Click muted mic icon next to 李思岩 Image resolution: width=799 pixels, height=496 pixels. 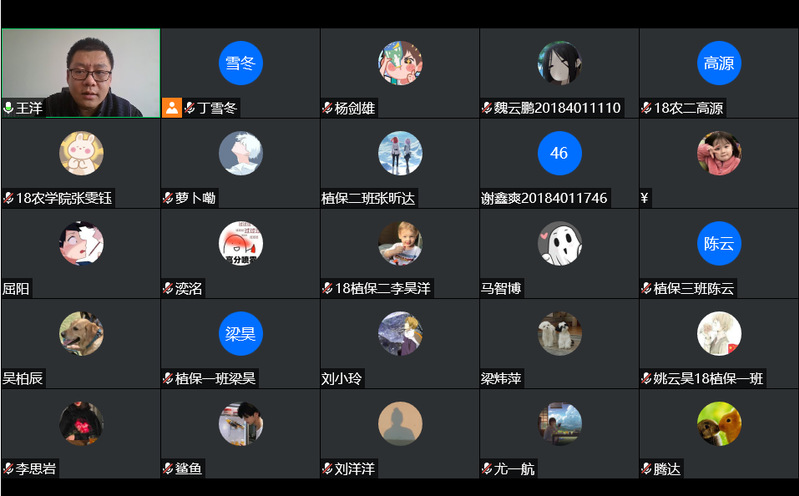point(8,468)
